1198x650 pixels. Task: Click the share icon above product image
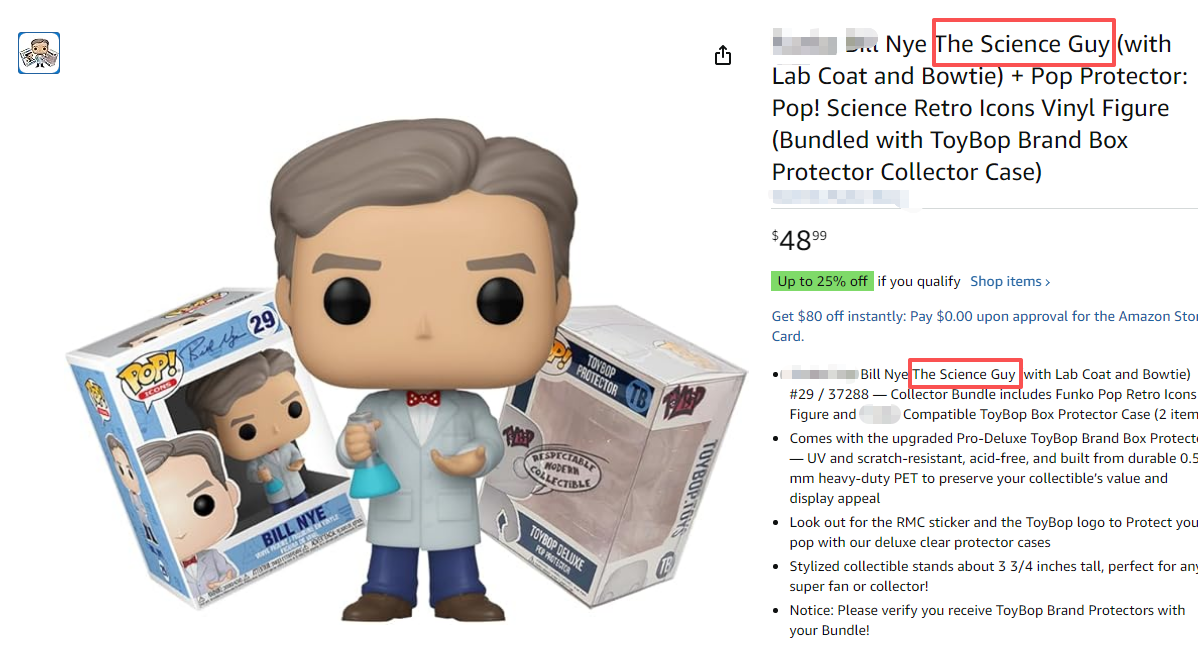click(723, 55)
